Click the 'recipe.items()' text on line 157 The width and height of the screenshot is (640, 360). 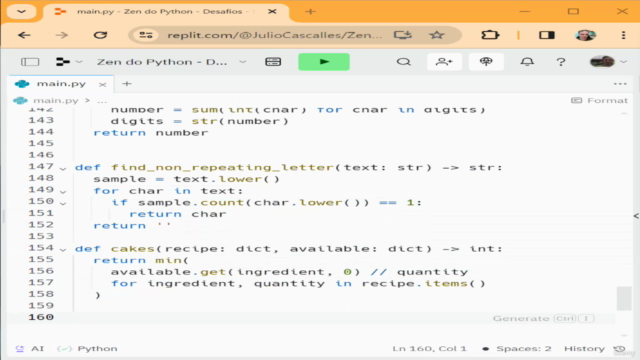424,283
